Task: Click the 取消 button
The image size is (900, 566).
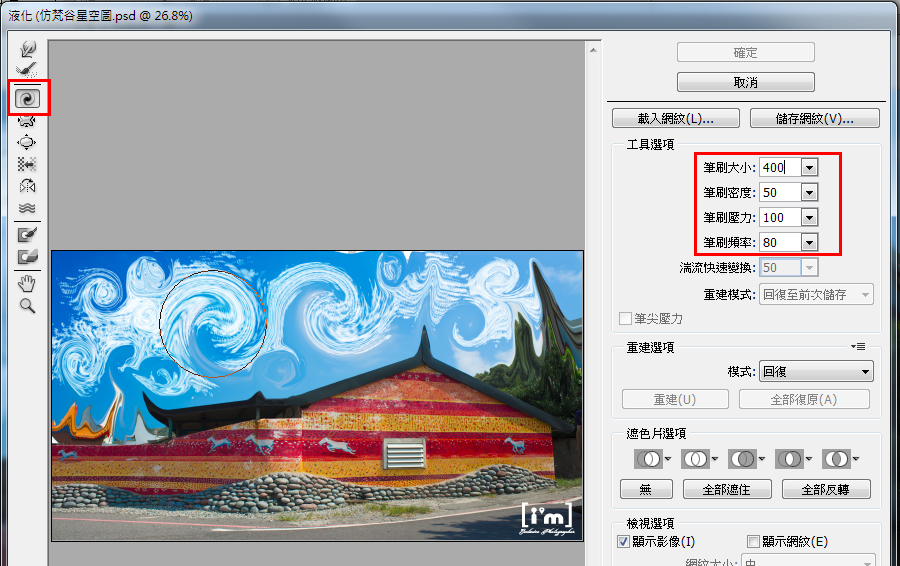Action: tap(746, 82)
